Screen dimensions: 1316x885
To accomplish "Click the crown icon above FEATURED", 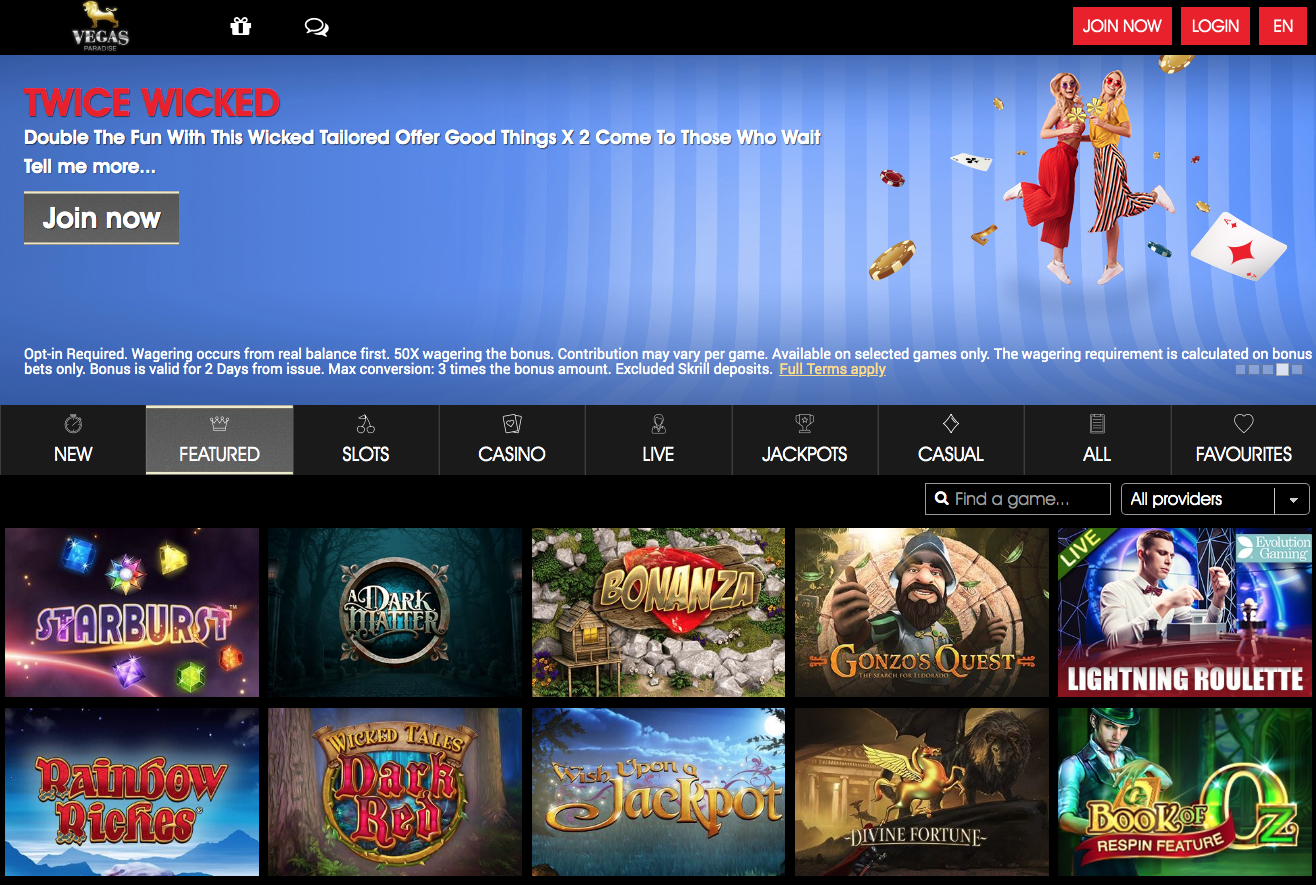I will click(219, 424).
